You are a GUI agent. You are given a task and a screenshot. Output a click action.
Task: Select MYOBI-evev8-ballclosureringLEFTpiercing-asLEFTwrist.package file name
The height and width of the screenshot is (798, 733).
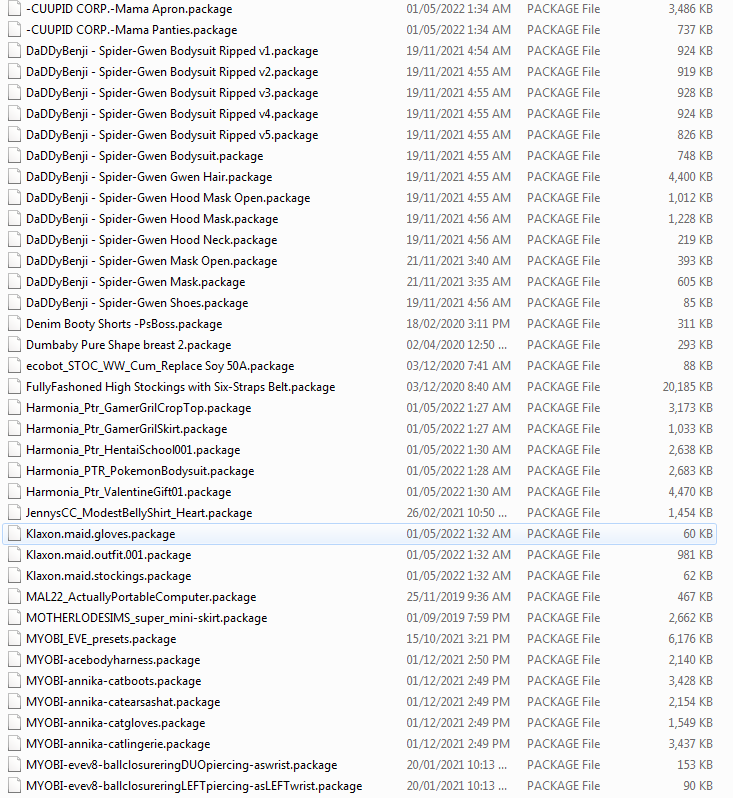(x=194, y=786)
